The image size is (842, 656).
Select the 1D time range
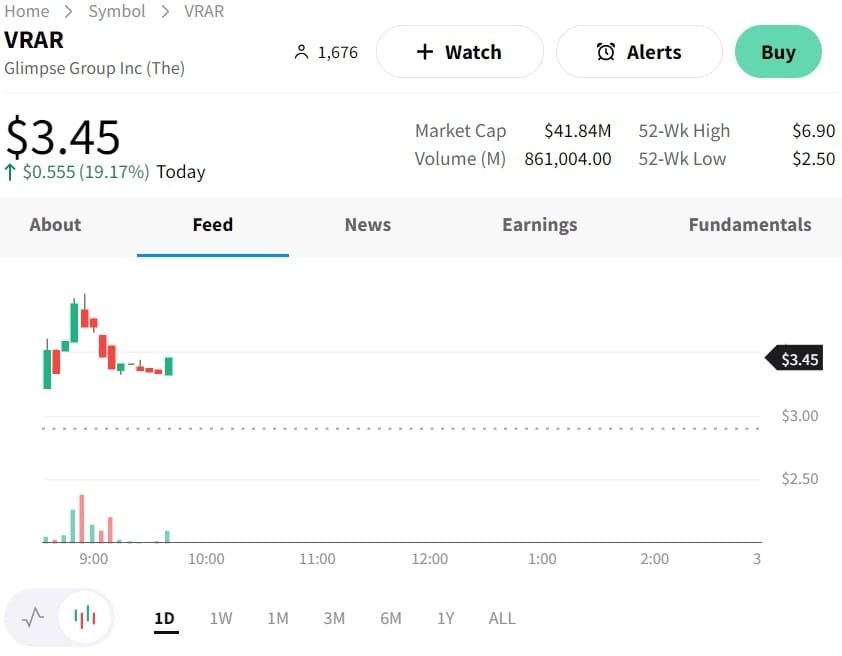tap(164, 618)
